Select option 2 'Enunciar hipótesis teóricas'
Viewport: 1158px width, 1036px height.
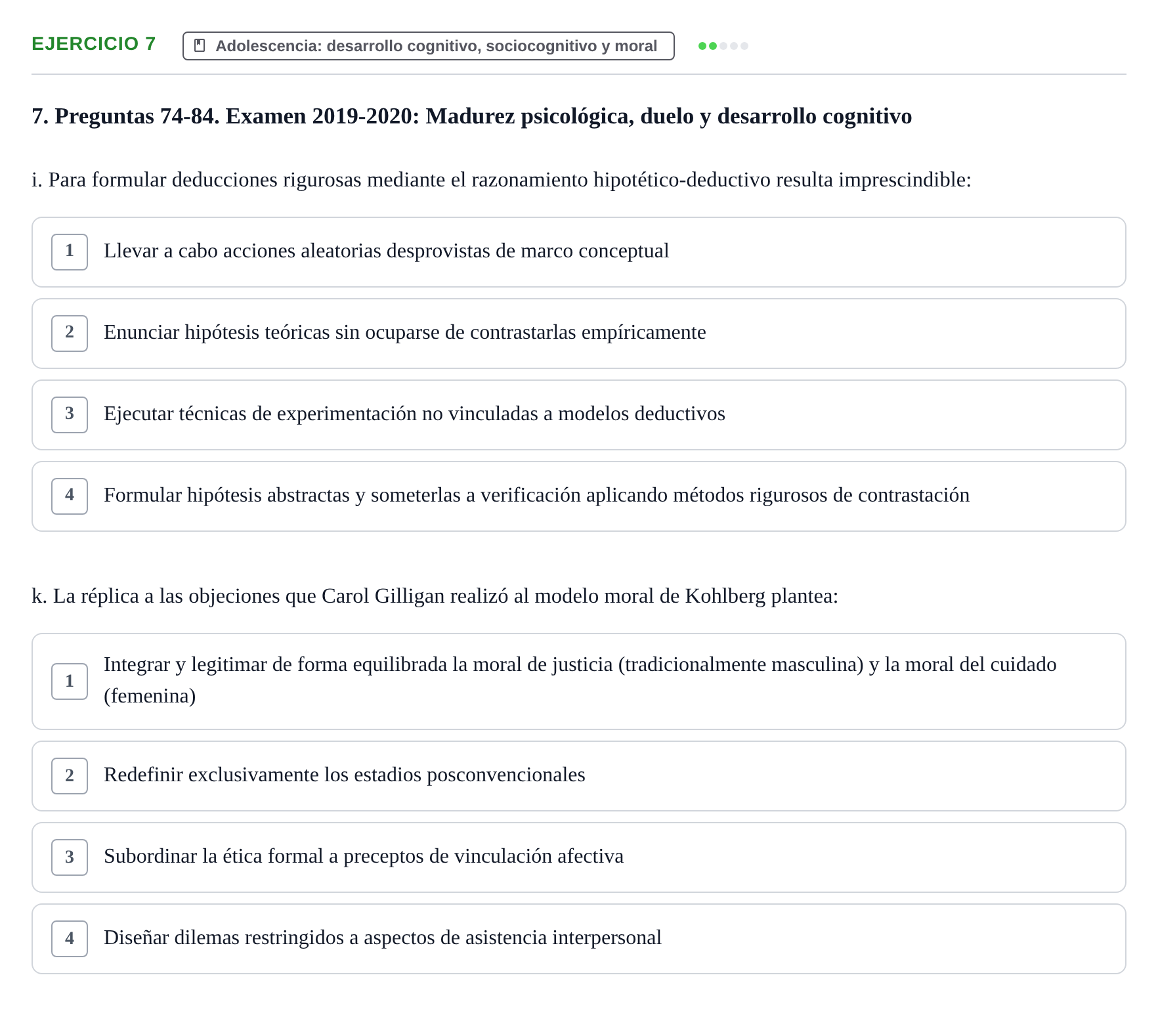(x=578, y=334)
